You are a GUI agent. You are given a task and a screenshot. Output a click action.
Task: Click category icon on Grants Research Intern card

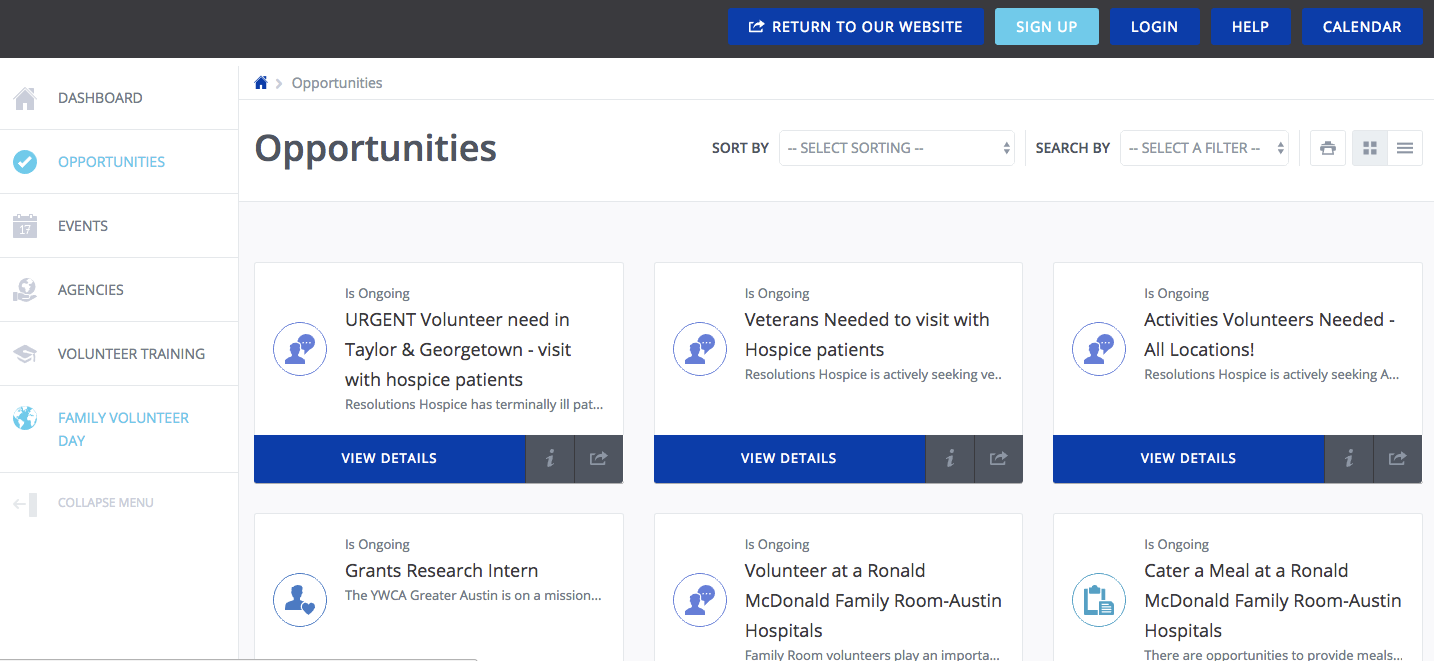pyautogui.click(x=300, y=600)
